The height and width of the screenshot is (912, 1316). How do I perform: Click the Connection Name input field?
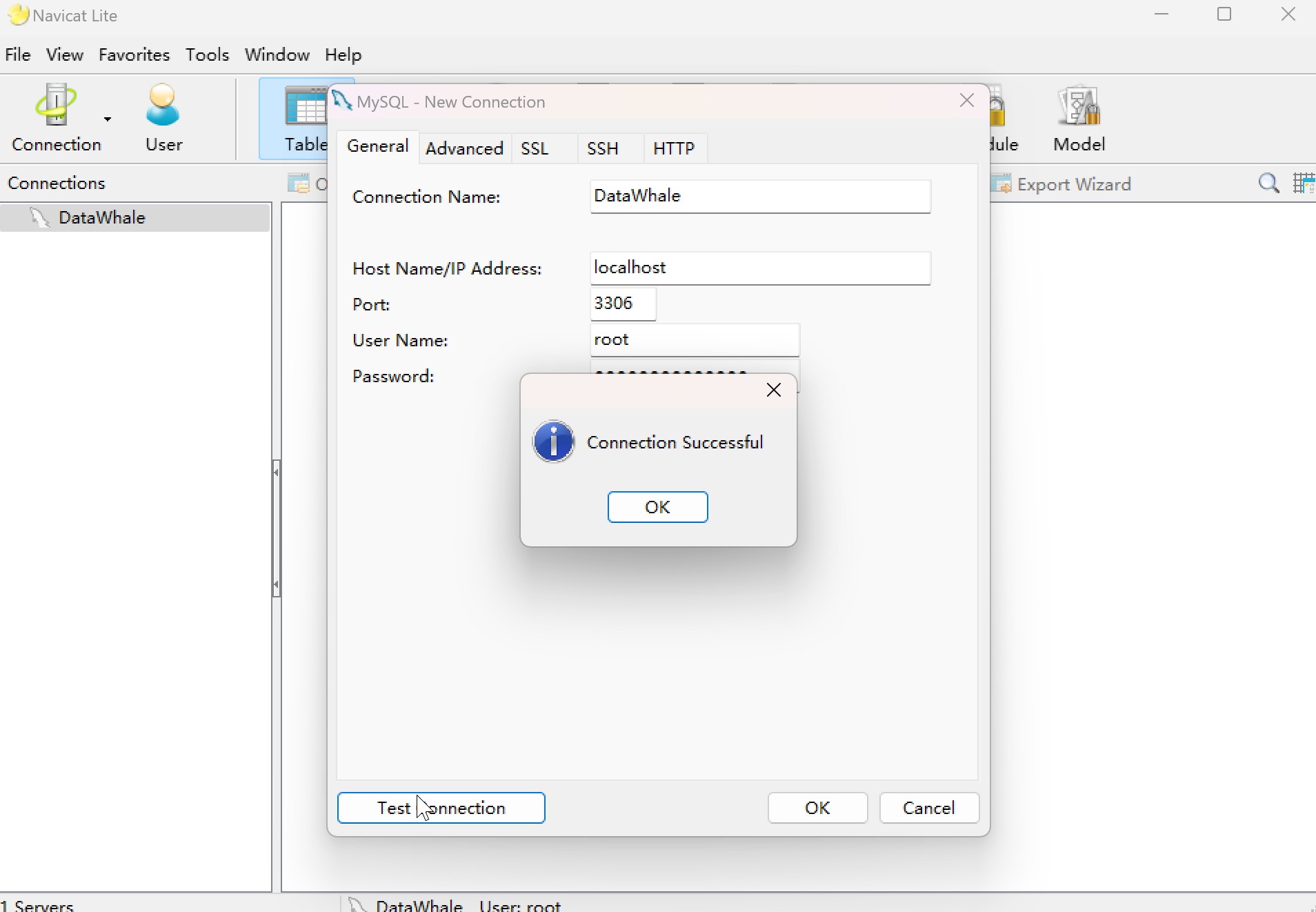point(760,197)
